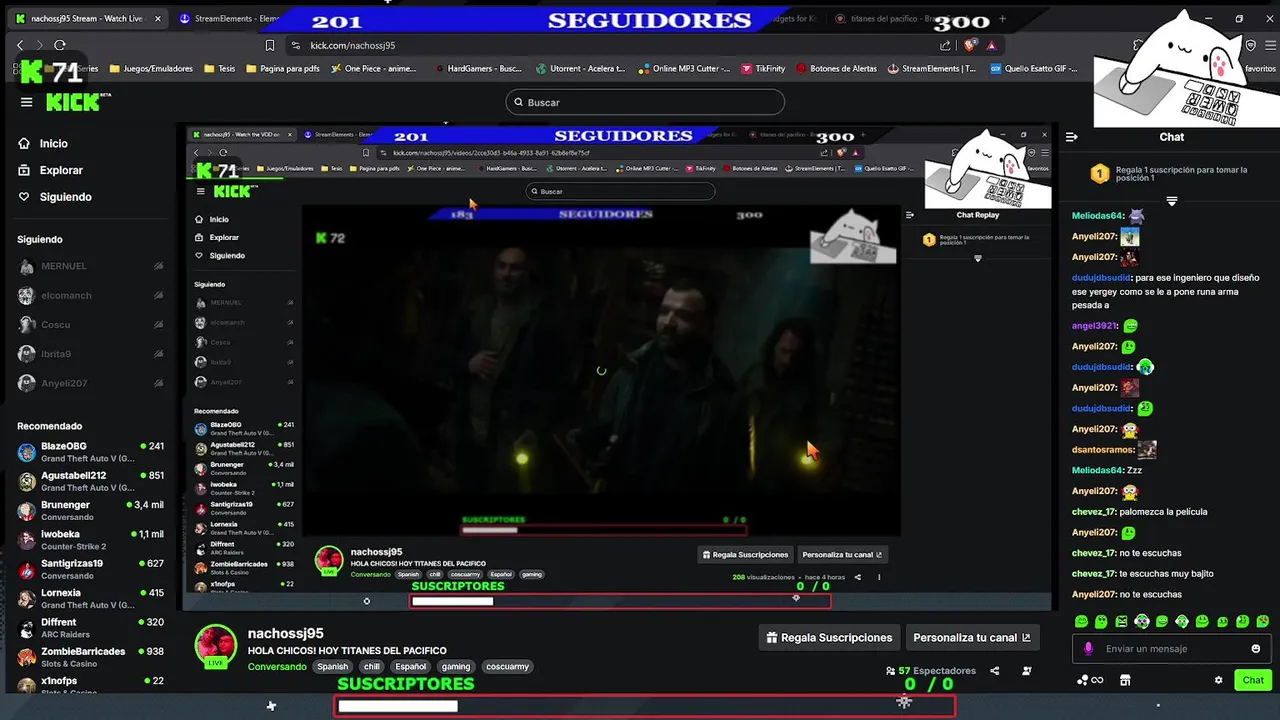Open Pagina para pdfs bookmark folder
This screenshot has width=1280, height=720.
coord(282,69)
